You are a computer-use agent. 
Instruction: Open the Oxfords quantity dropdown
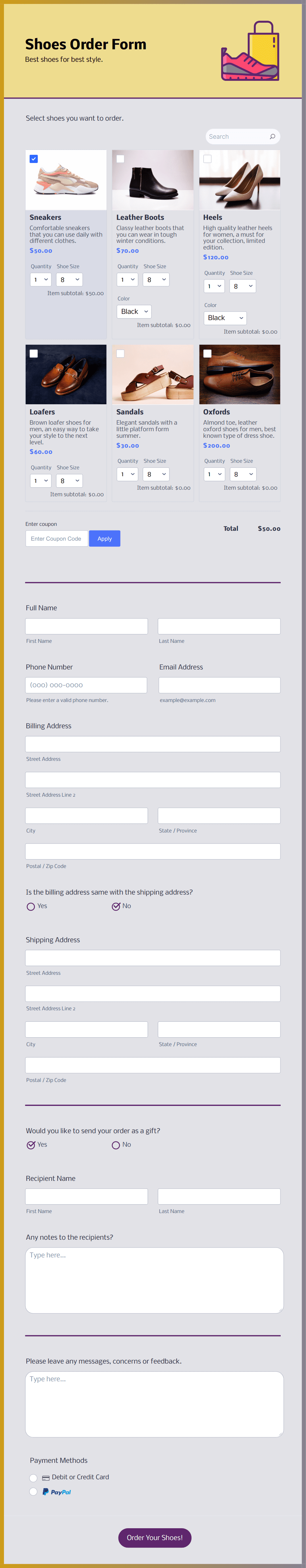(214, 474)
